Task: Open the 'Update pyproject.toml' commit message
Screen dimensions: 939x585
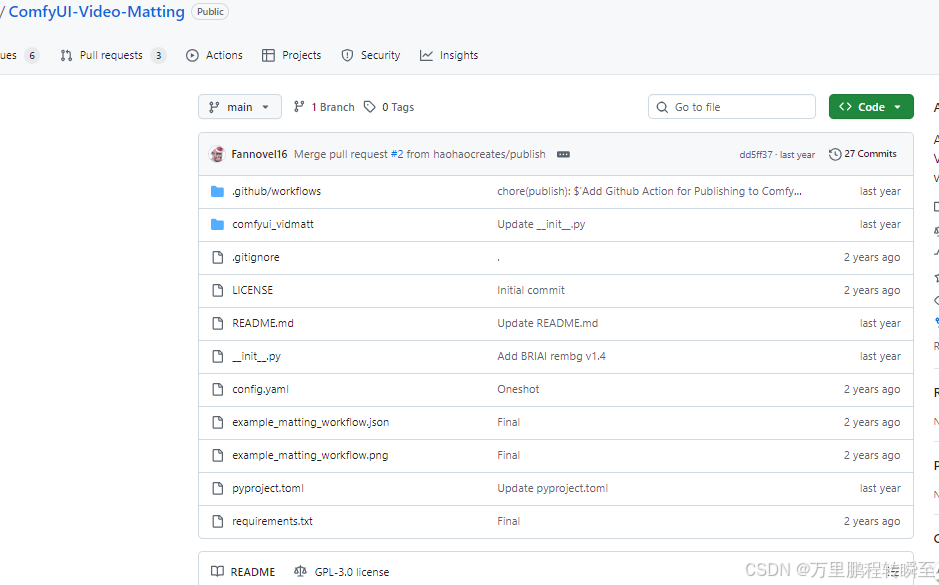Action: [552, 488]
